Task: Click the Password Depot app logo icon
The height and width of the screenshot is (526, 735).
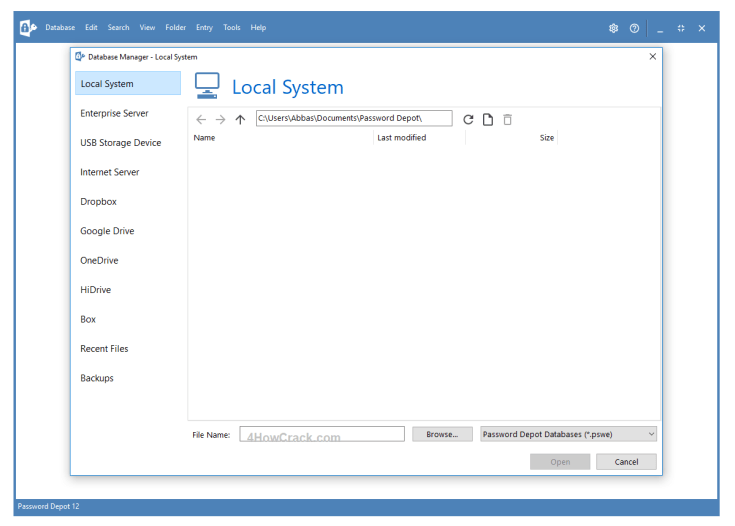Action: coord(28,28)
